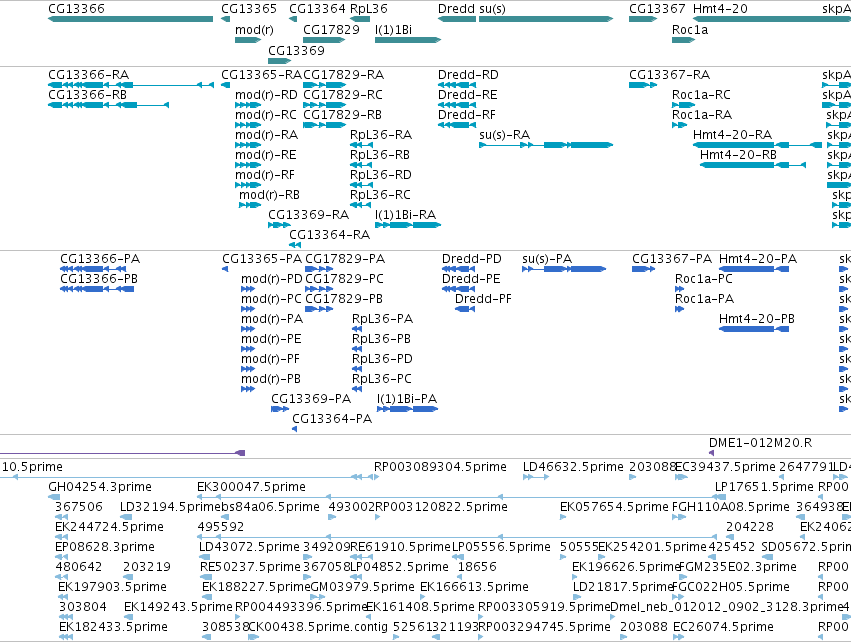Viewport: 851px width, 642px height.
Task: Select the DME1-012M20.R clone label
Action: tap(760, 442)
